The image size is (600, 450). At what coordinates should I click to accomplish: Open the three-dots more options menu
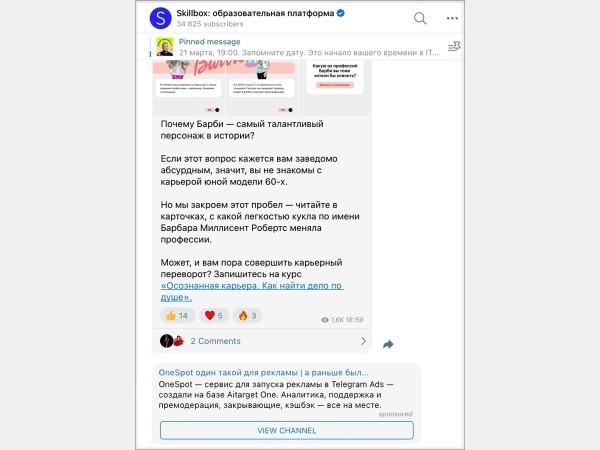[x=452, y=18]
